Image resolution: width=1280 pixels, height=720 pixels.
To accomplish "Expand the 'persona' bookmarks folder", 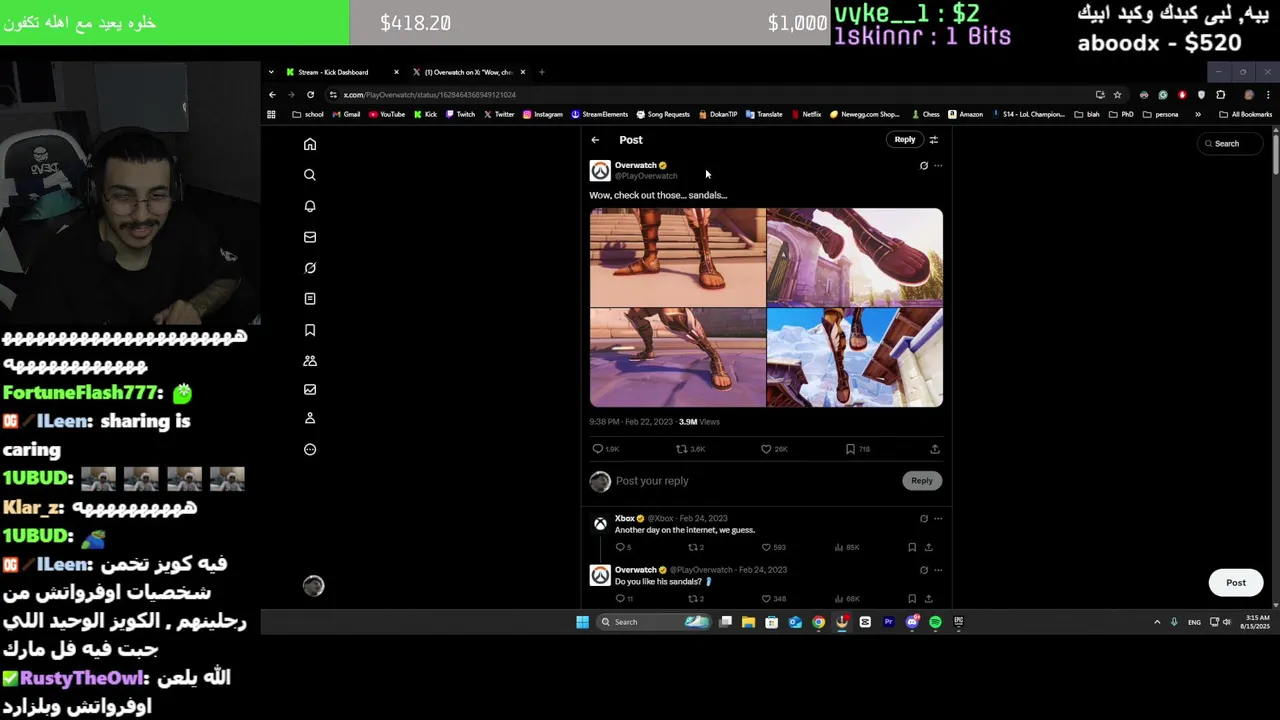I will tap(1161, 115).
